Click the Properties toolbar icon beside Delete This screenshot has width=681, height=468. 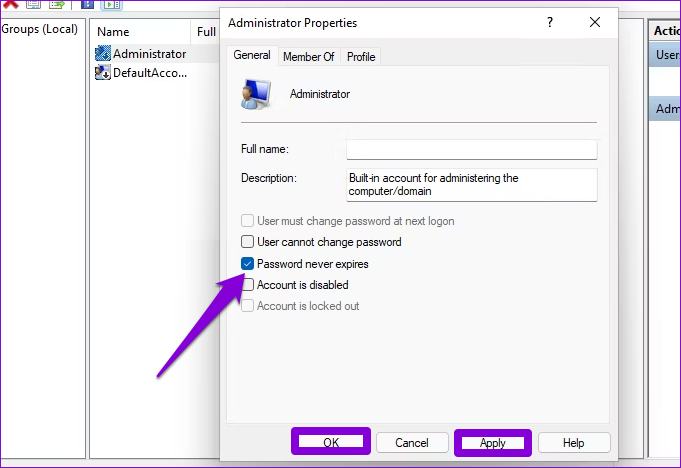(x=33, y=4)
